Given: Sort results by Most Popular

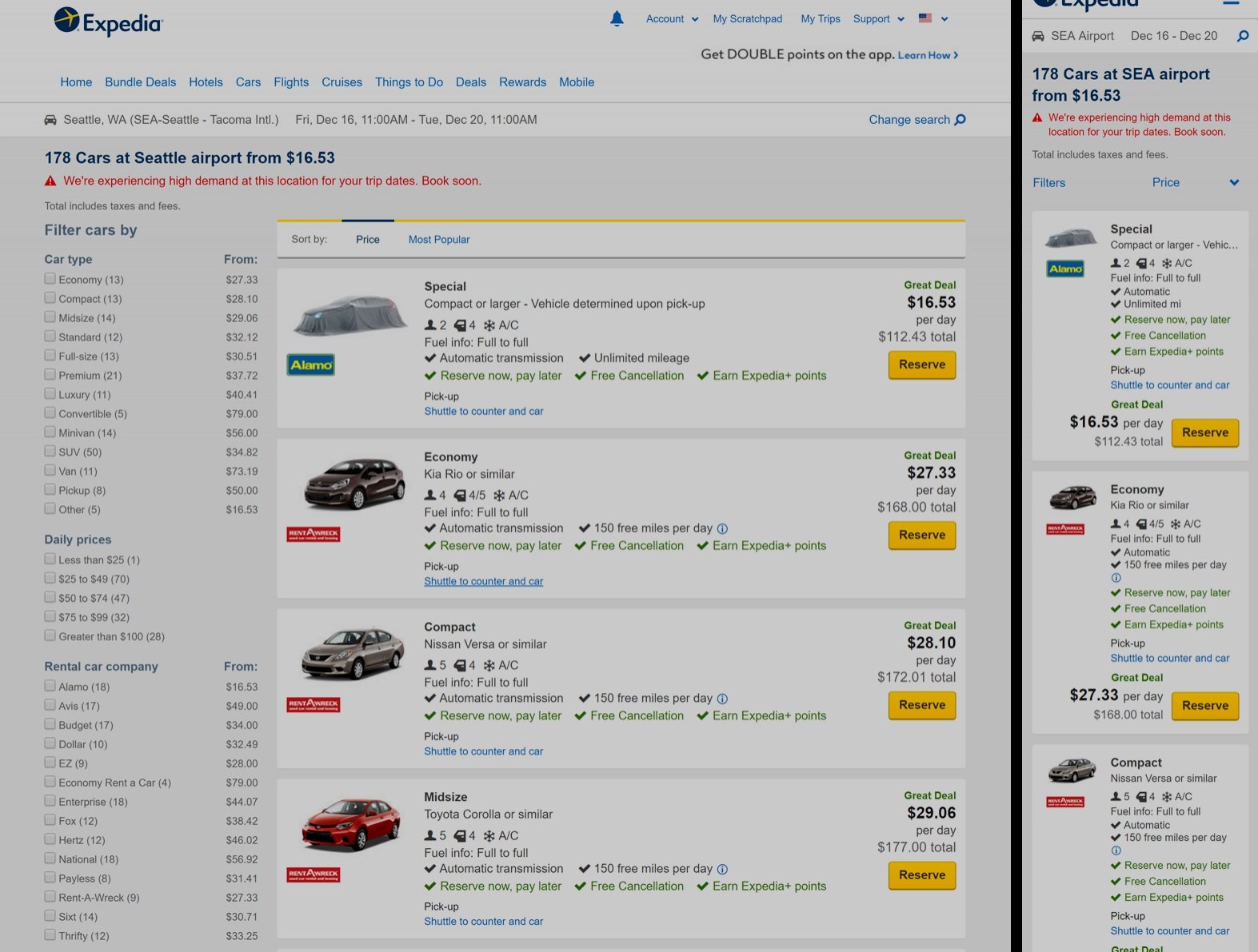Looking at the screenshot, I should tap(439, 239).
